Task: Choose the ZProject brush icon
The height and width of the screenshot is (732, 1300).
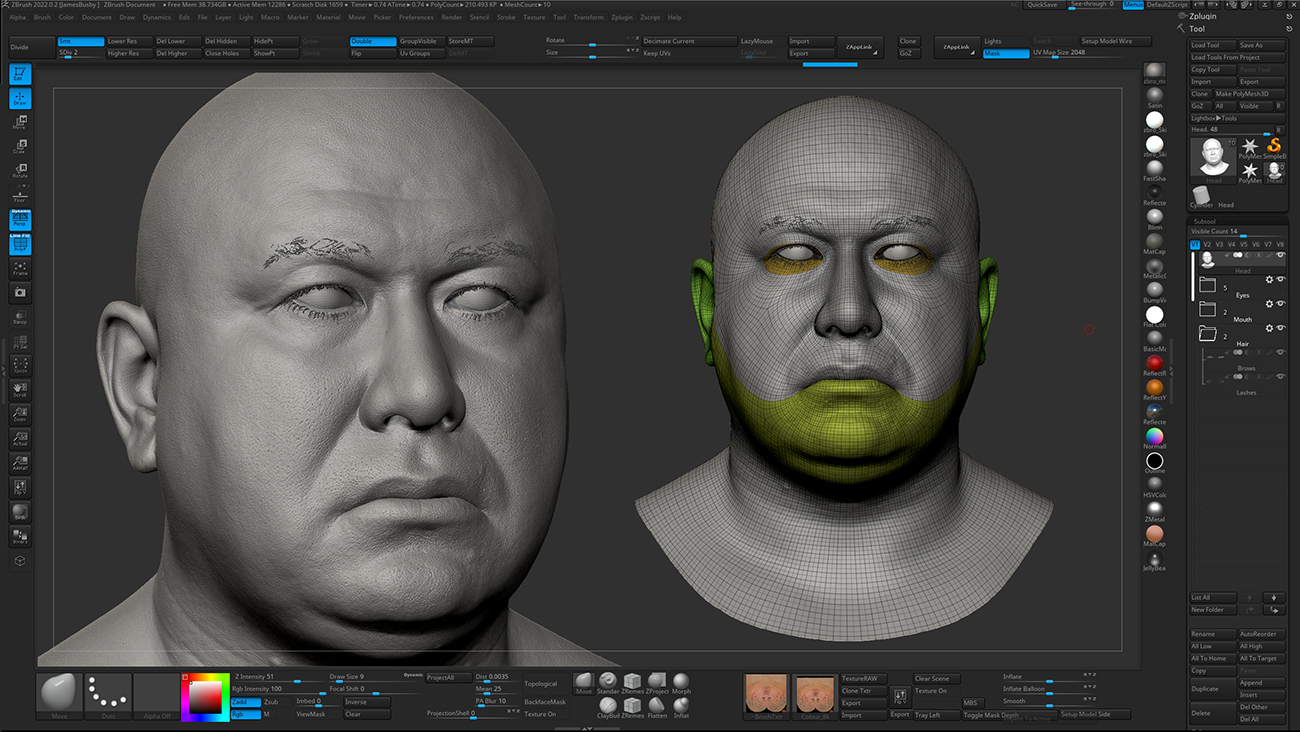Action: pyautogui.click(x=657, y=684)
